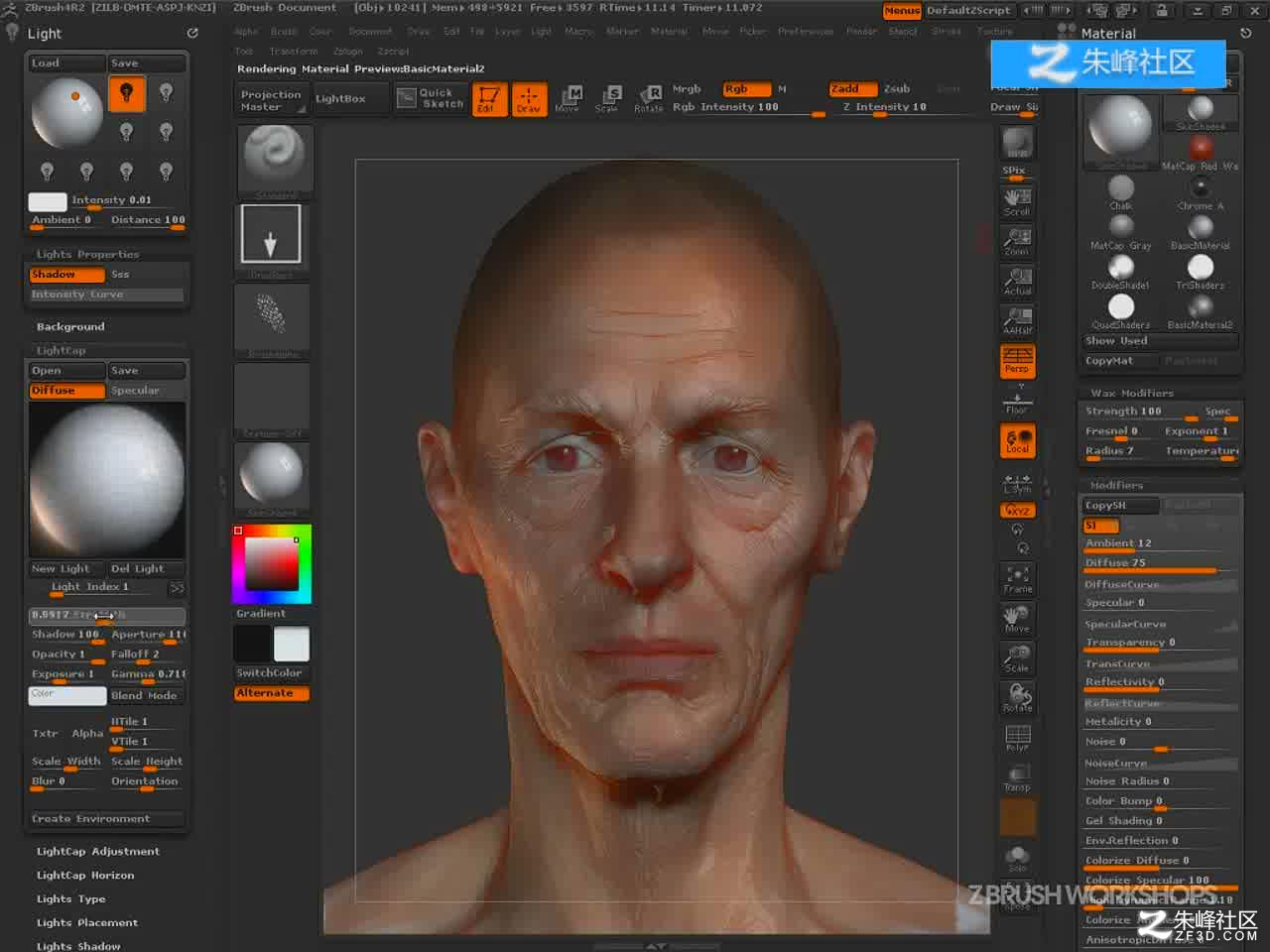The width and height of the screenshot is (1270, 952).
Task: Click Create Environment button
Action: (x=106, y=819)
